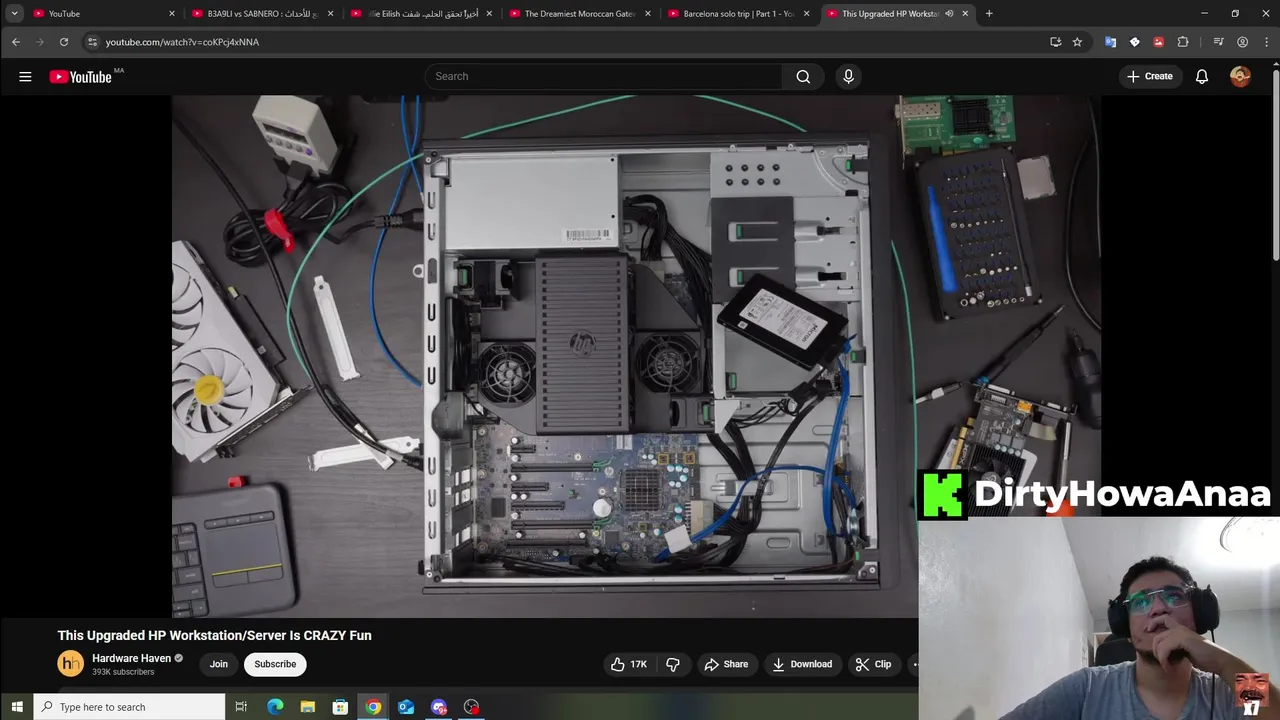View site information icon in address bar
The height and width of the screenshot is (720, 1280).
(x=92, y=42)
